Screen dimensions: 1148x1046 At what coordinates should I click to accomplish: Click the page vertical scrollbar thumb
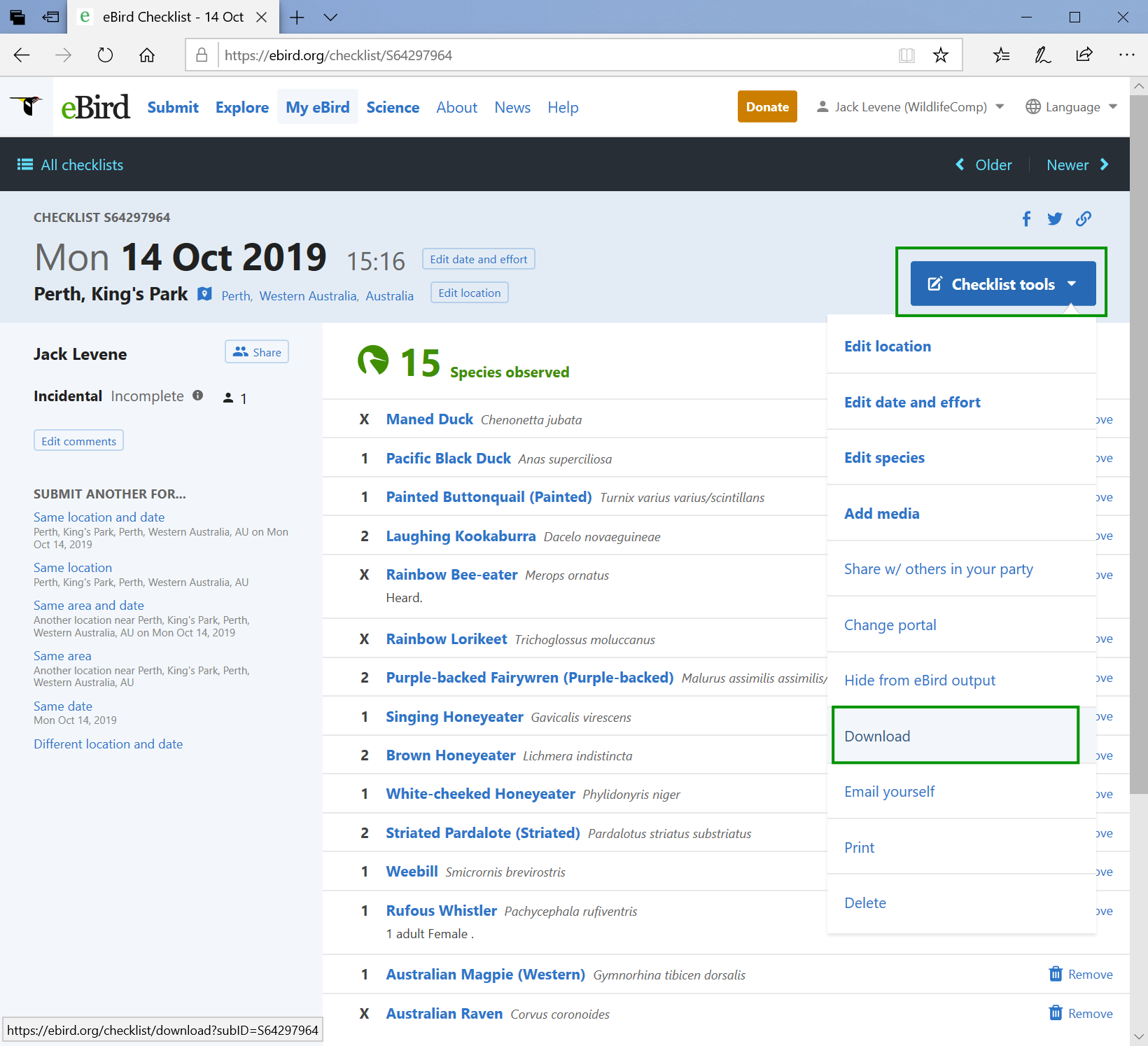pyautogui.click(x=1139, y=445)
